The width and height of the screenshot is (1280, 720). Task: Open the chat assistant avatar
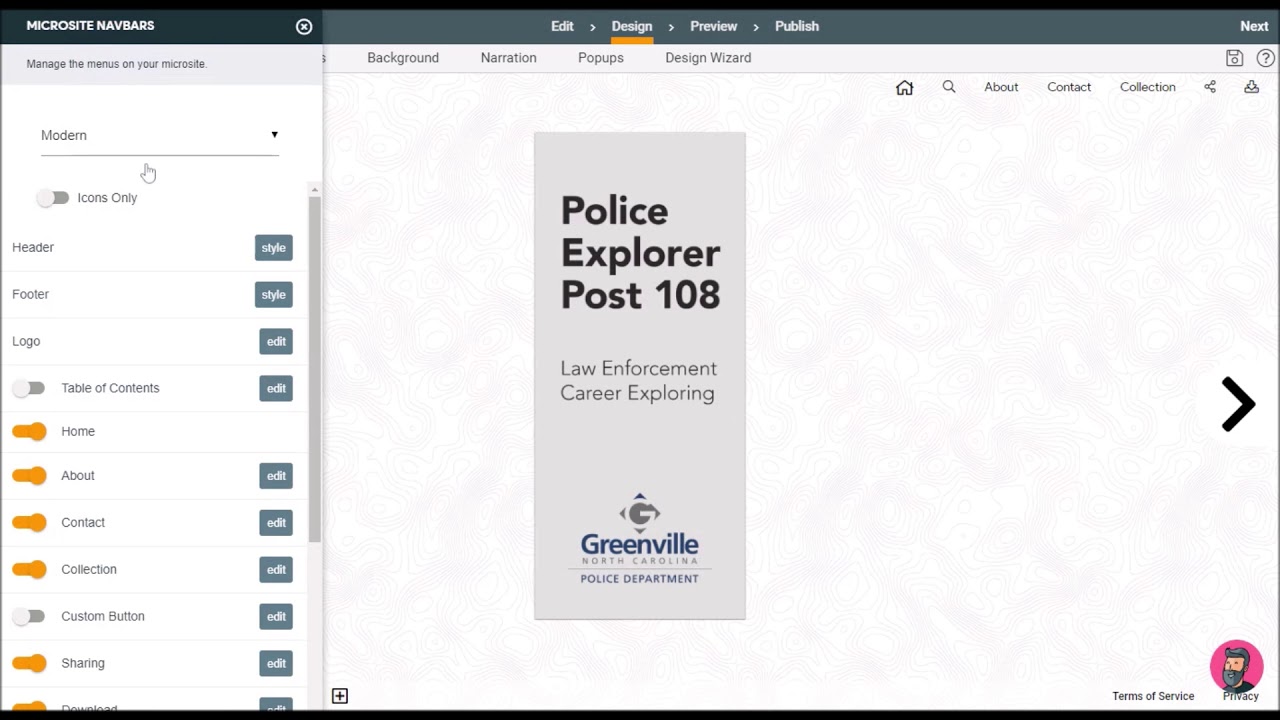point(1236,666)
